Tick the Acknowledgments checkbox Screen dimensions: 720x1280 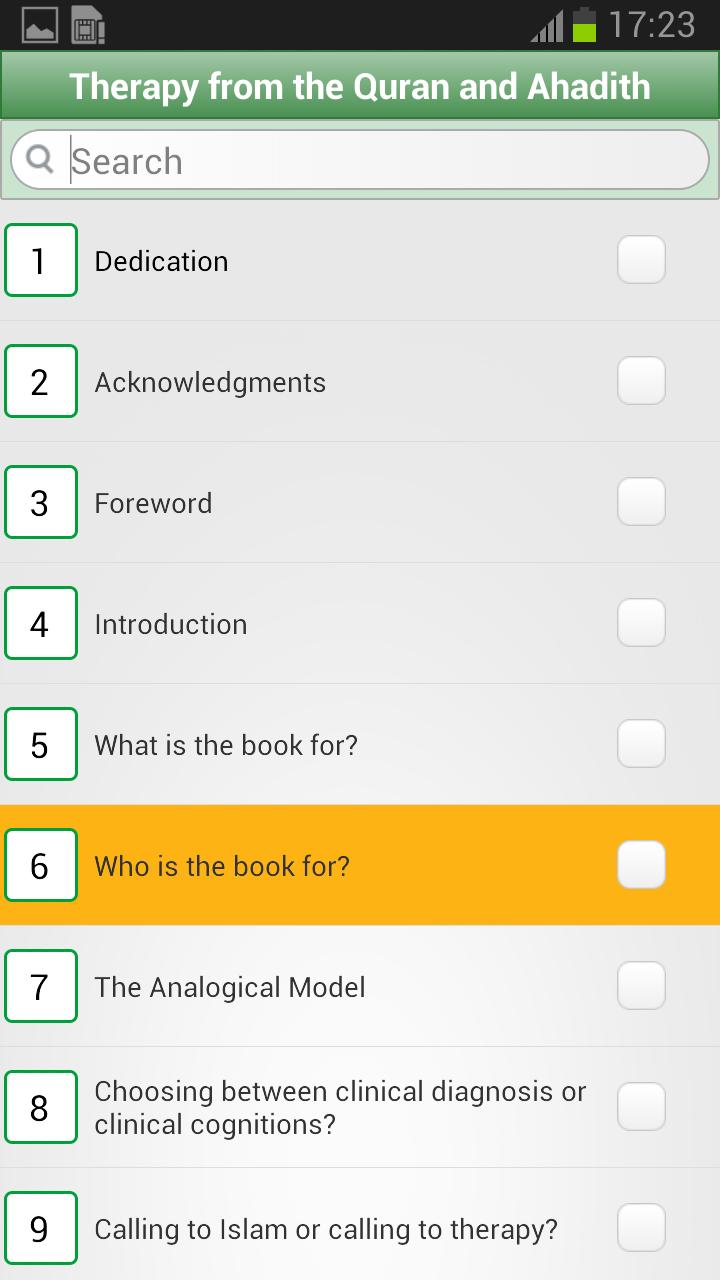pyautogui.click(x=641, y=381)
